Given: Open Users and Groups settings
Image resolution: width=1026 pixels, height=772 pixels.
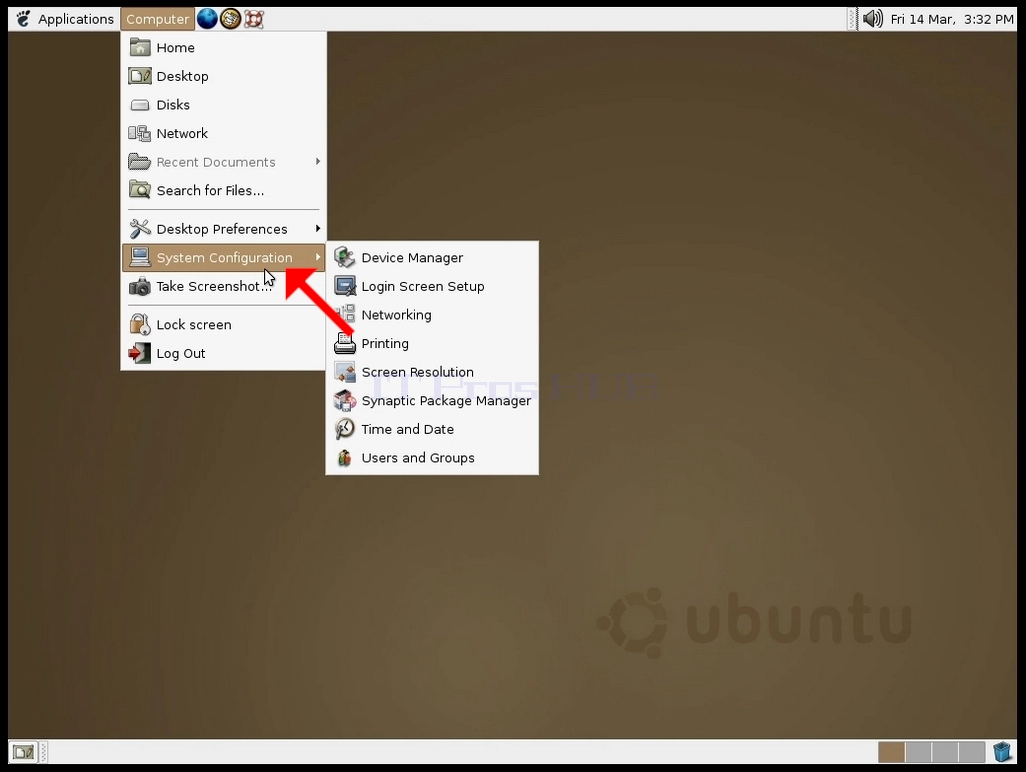Looking at the screenshot, I should click(x=432, y=458).
